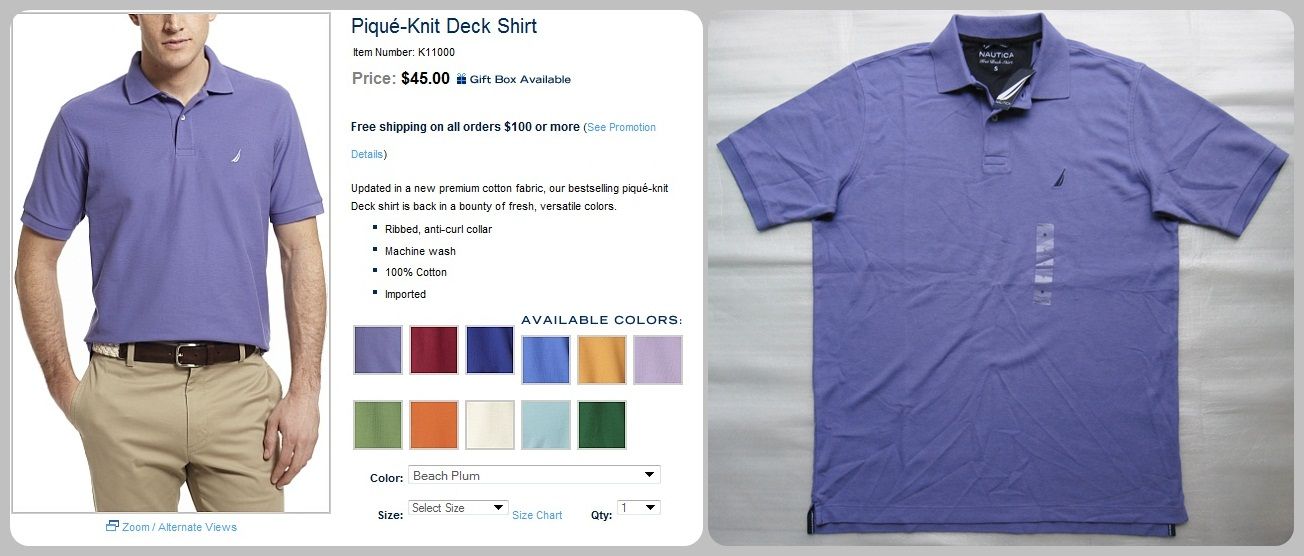Choose the dark red color swatch
Viewport: 1304px width, 556px height.
pos(434,350)
